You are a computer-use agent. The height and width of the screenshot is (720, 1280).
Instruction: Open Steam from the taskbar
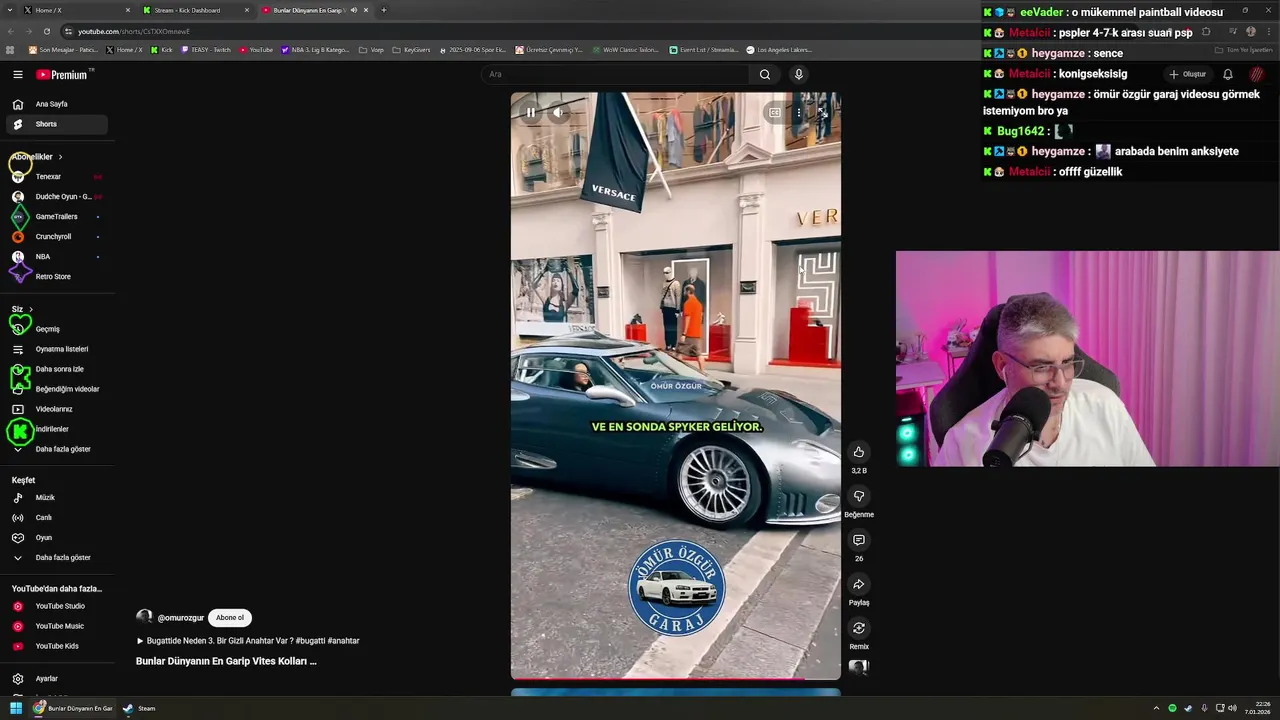(139, 708)
